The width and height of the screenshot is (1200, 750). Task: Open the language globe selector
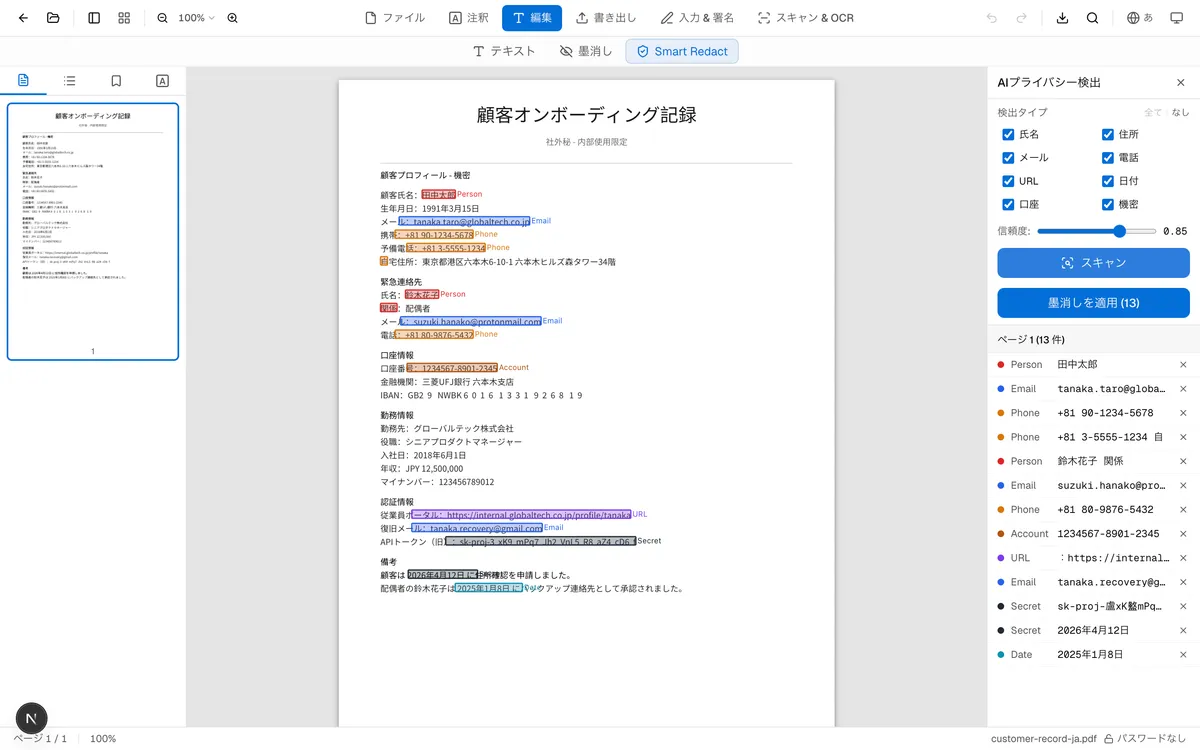click(1140, 18)
